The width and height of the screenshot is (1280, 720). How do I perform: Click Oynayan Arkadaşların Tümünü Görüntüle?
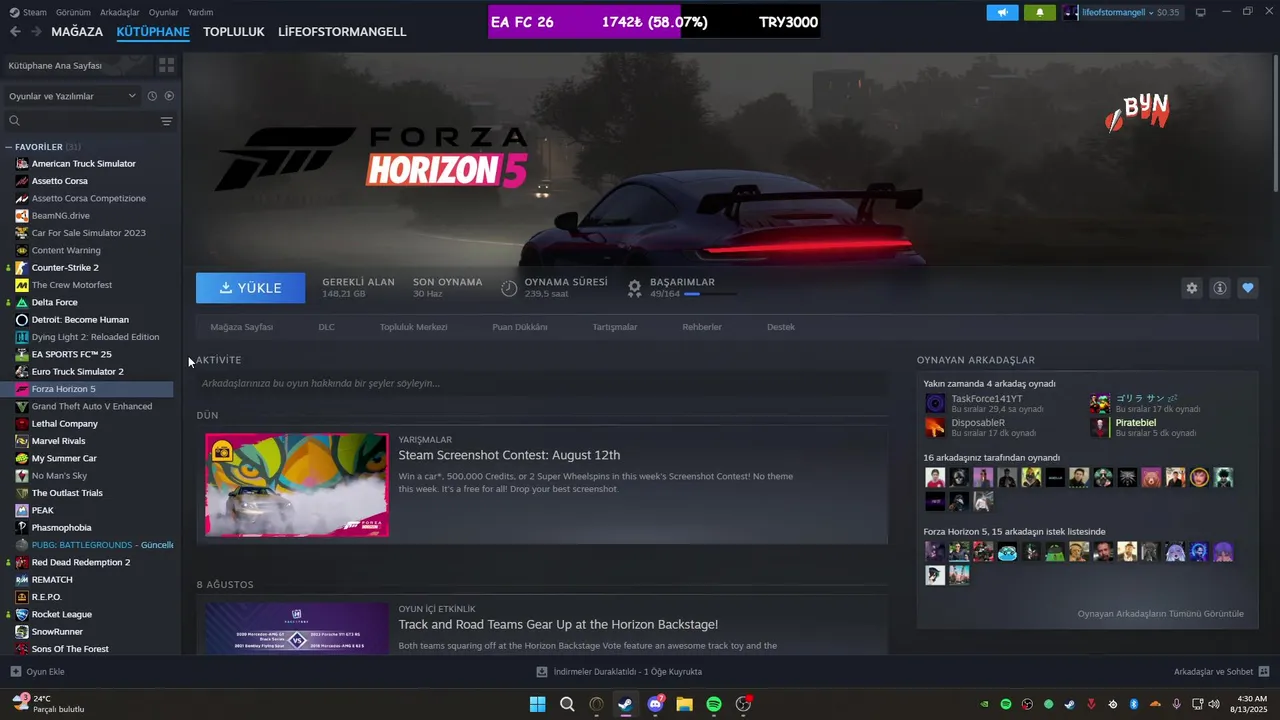(x=1160, y=614)
